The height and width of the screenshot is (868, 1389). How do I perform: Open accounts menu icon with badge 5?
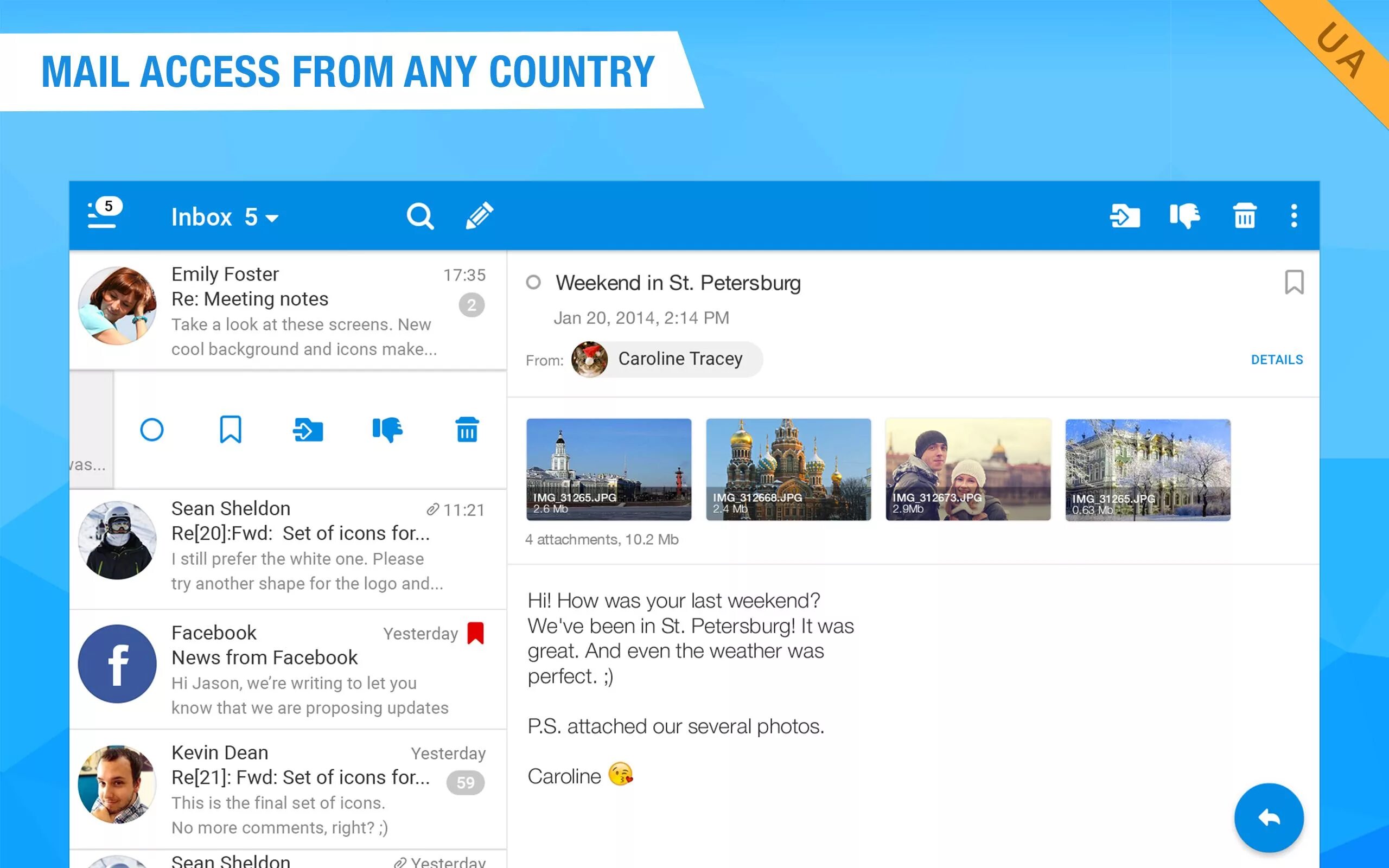point(104,215)
